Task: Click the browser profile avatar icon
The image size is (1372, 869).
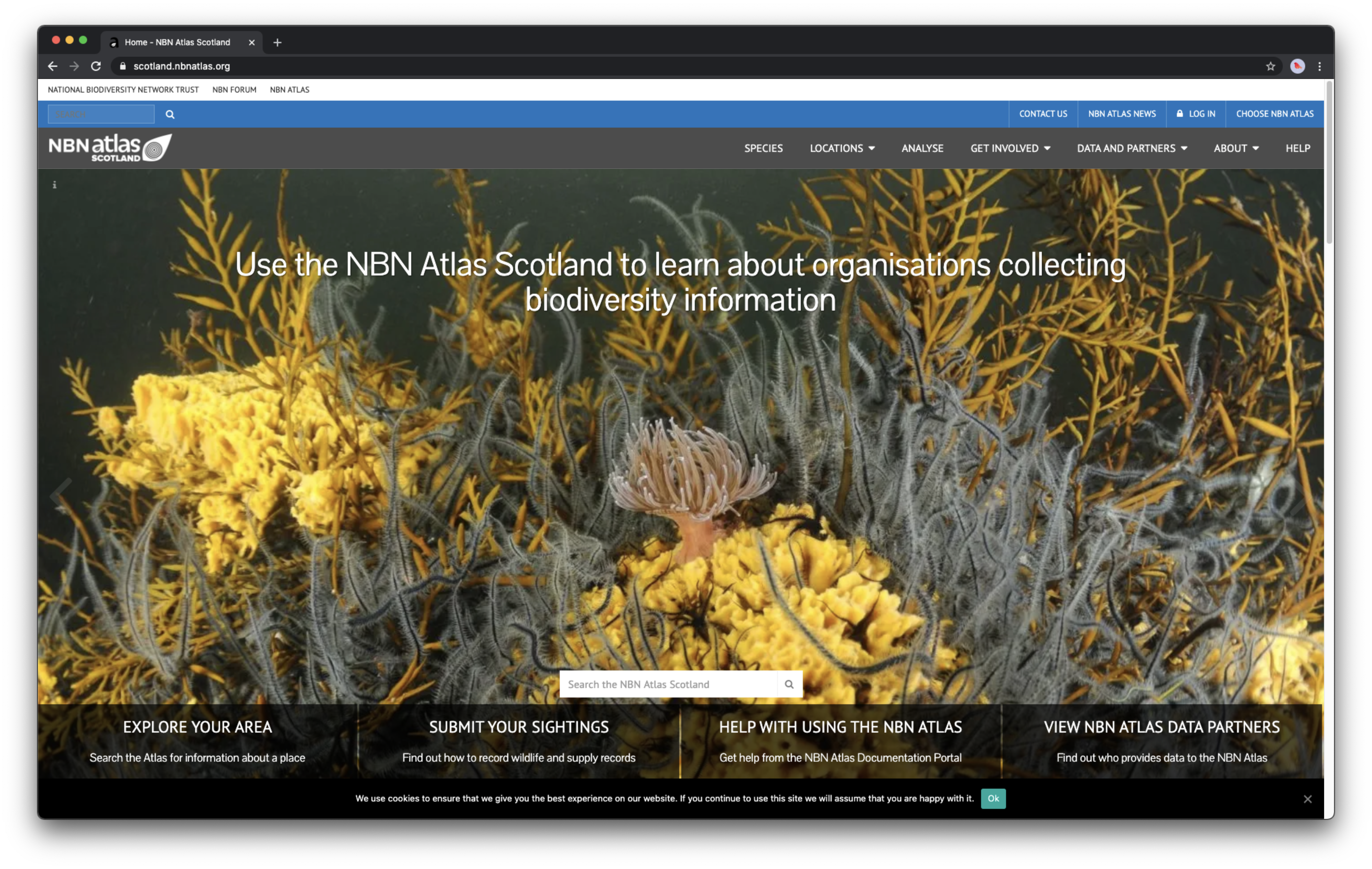Action: tap(1297, 66)
